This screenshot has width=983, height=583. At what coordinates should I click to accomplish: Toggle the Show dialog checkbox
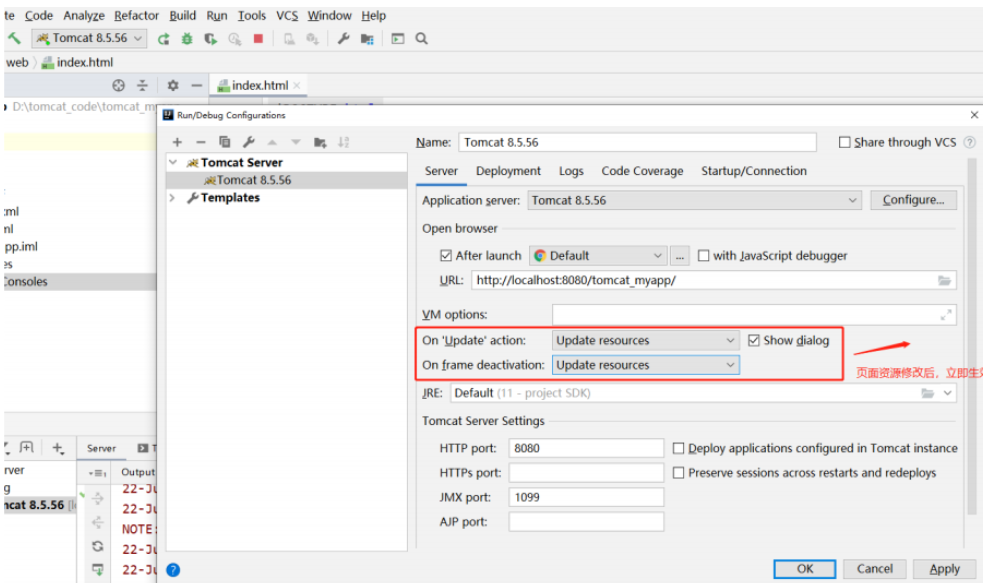754,340
